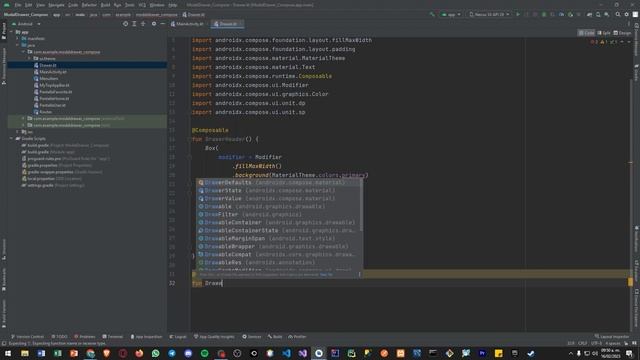
Task: Expand the ui.theme package
Action: pyautogui.click(x=29, y=58)
